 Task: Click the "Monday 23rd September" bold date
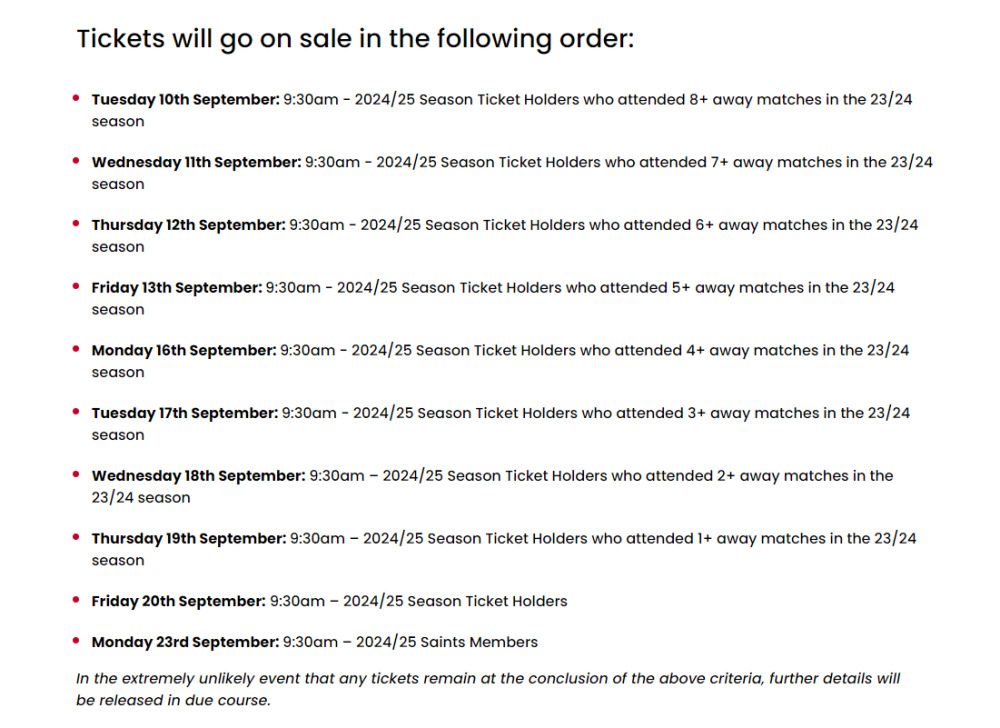point(185,642)
